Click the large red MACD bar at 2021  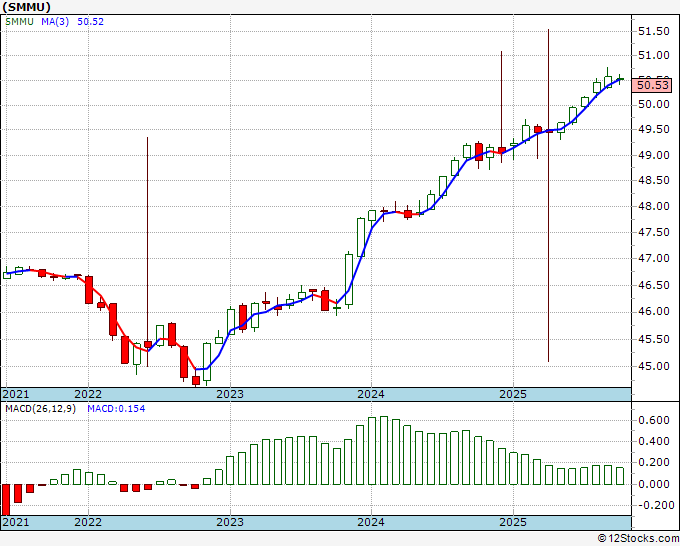(x=6, y=499)
